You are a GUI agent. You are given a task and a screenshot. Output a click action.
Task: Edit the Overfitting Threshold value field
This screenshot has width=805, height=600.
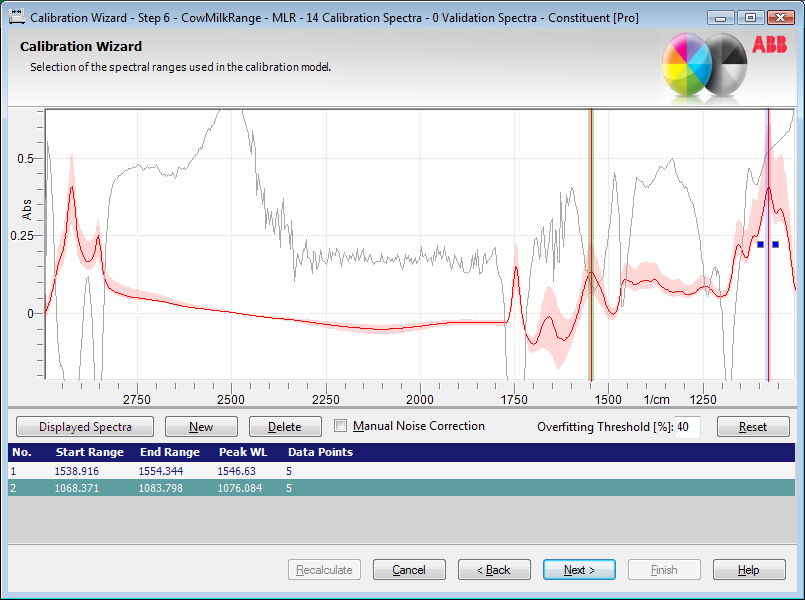(x=687, y=427)
